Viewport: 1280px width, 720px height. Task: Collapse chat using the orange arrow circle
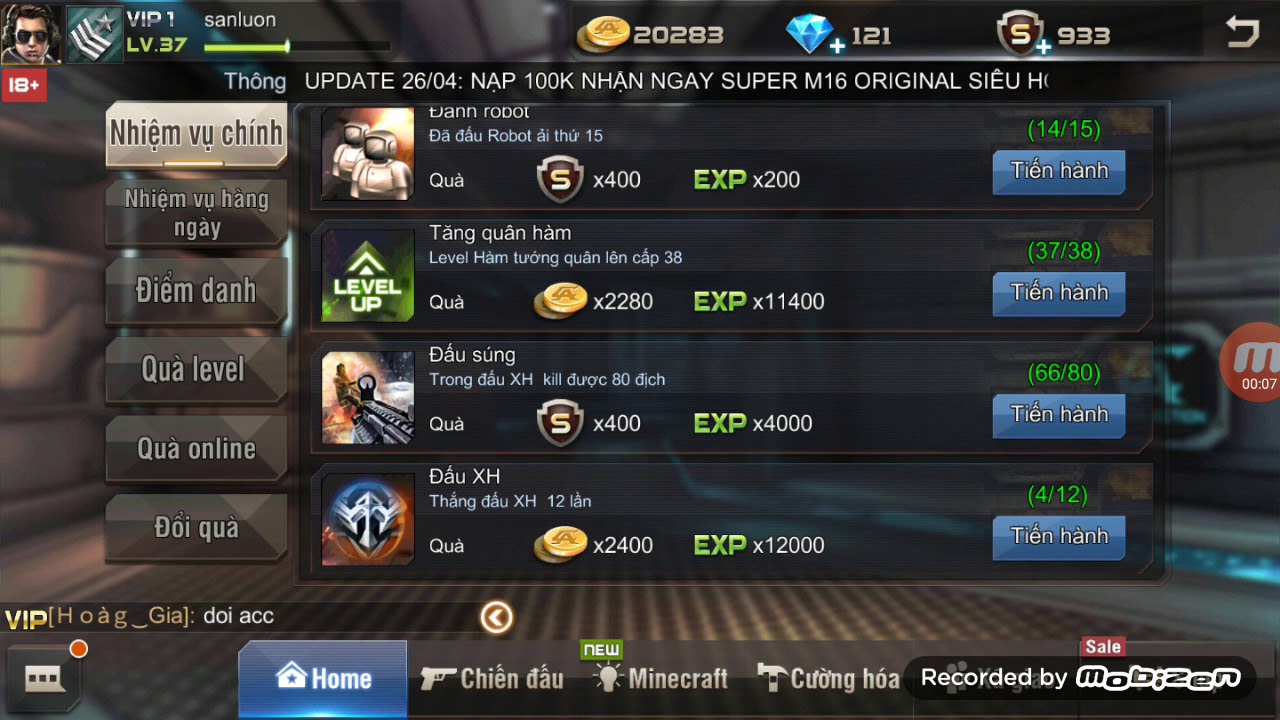(x=496, y=617)
